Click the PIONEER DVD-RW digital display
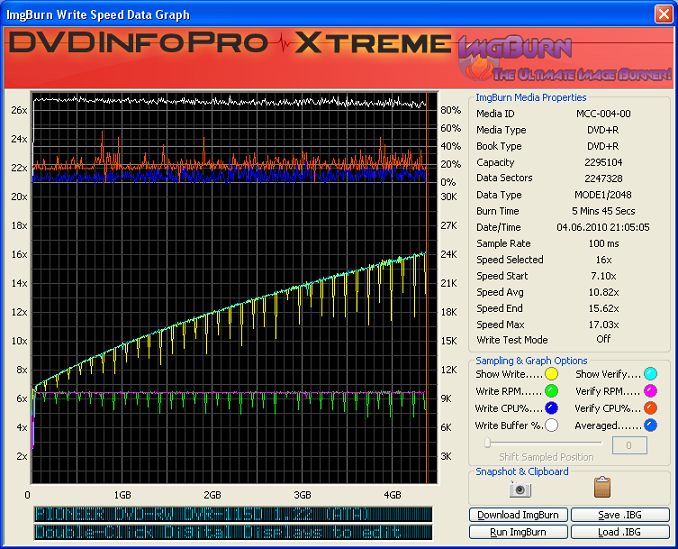 tap(233, 514)
